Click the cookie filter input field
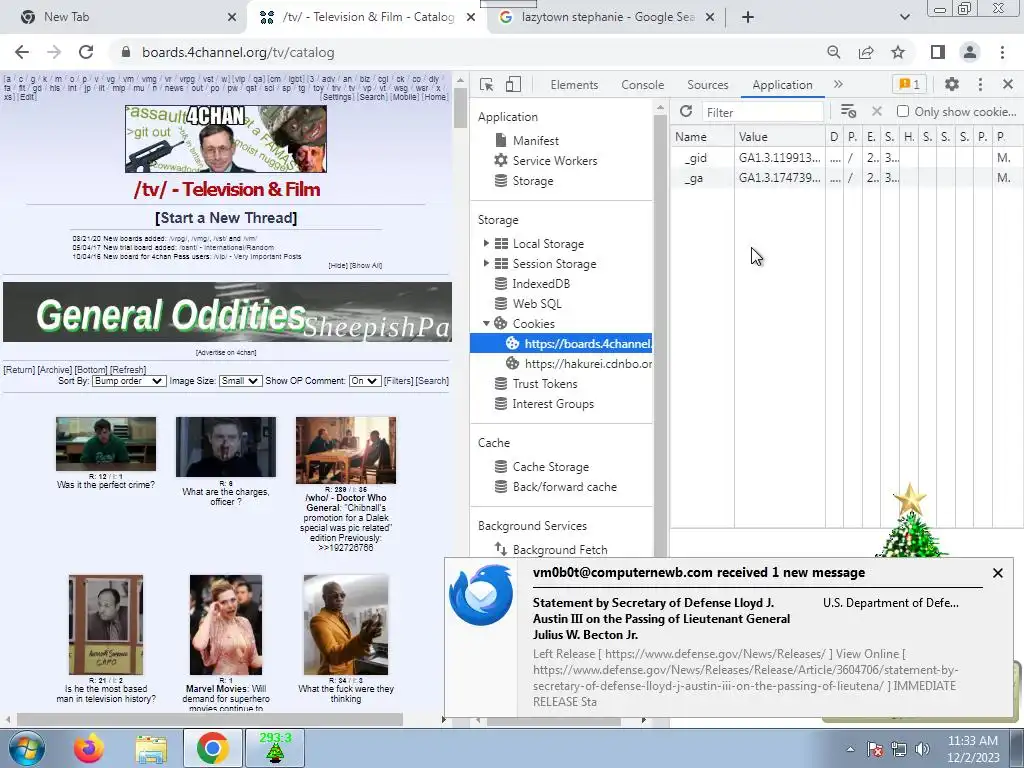The height and width of the screenshot is (768, 1024). tap(762, 112)
